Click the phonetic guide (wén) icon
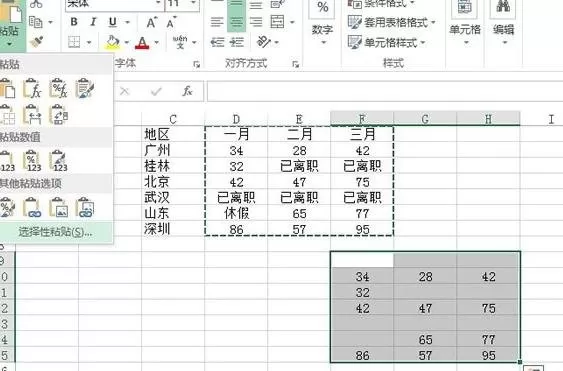 (x=180, y=42)
